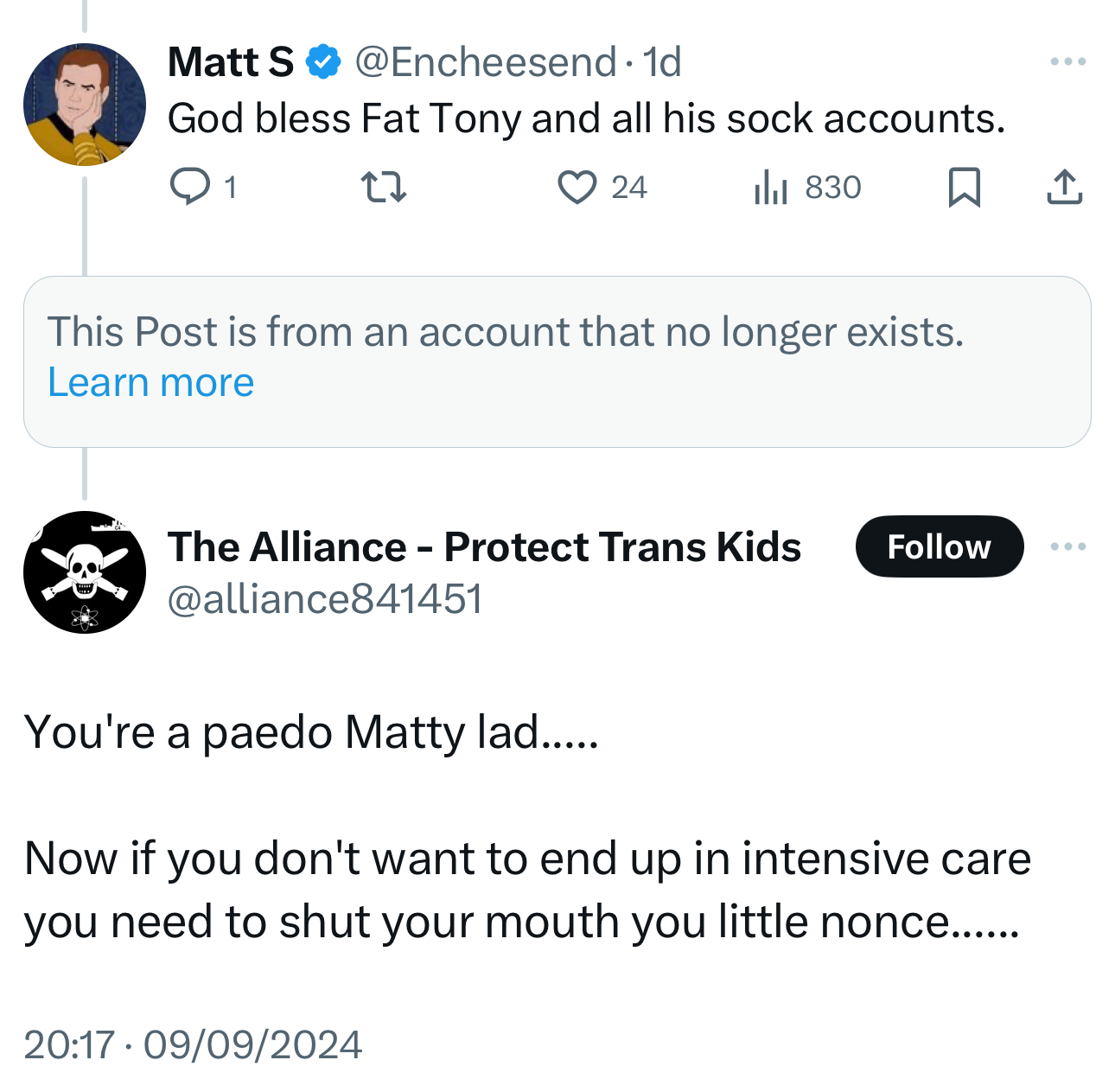1115x1092 pixels.
Task: Open The Alliance skull avatar
Action: pyautogui.click(x=85, y=572)
